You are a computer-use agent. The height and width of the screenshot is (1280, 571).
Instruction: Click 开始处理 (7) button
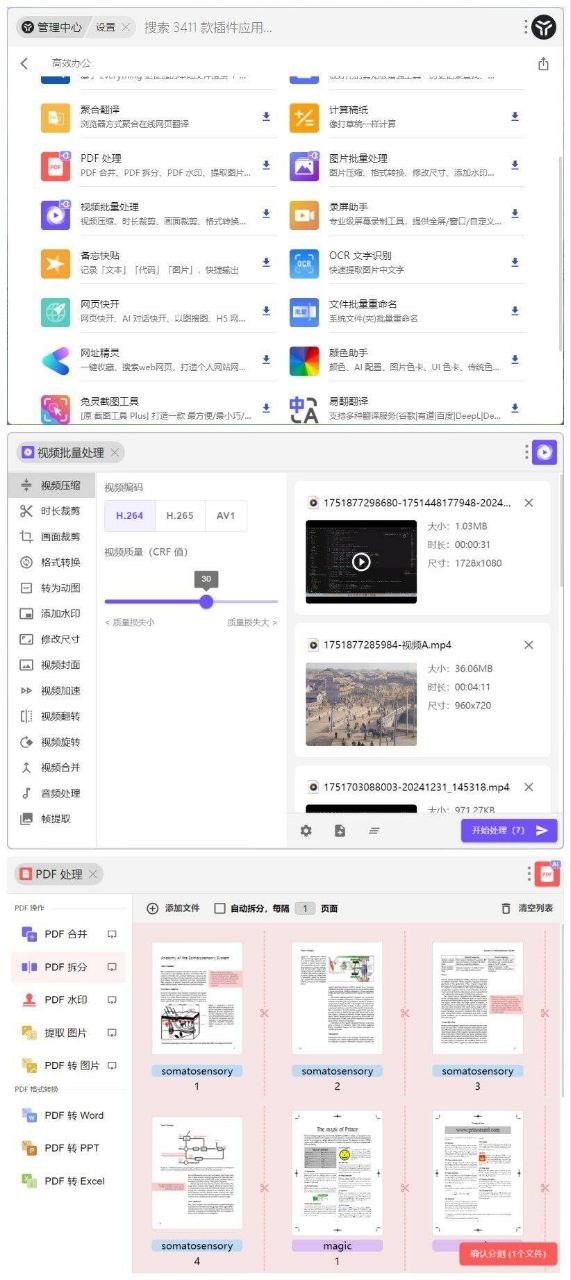(509, 830)
